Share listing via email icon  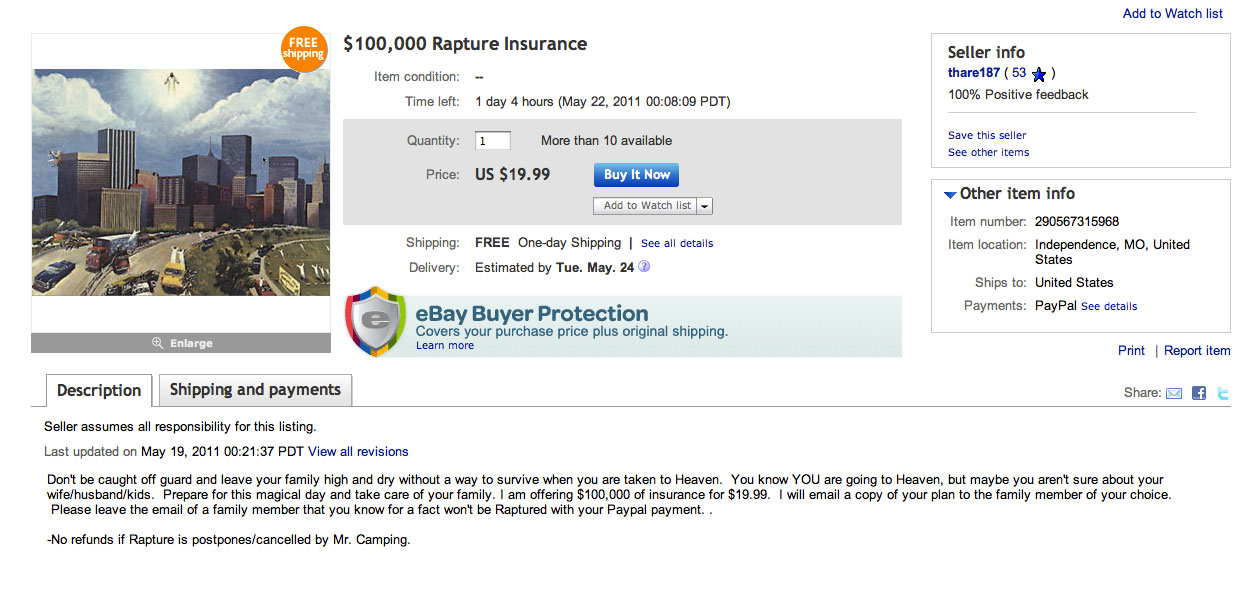click(1174, 393)
